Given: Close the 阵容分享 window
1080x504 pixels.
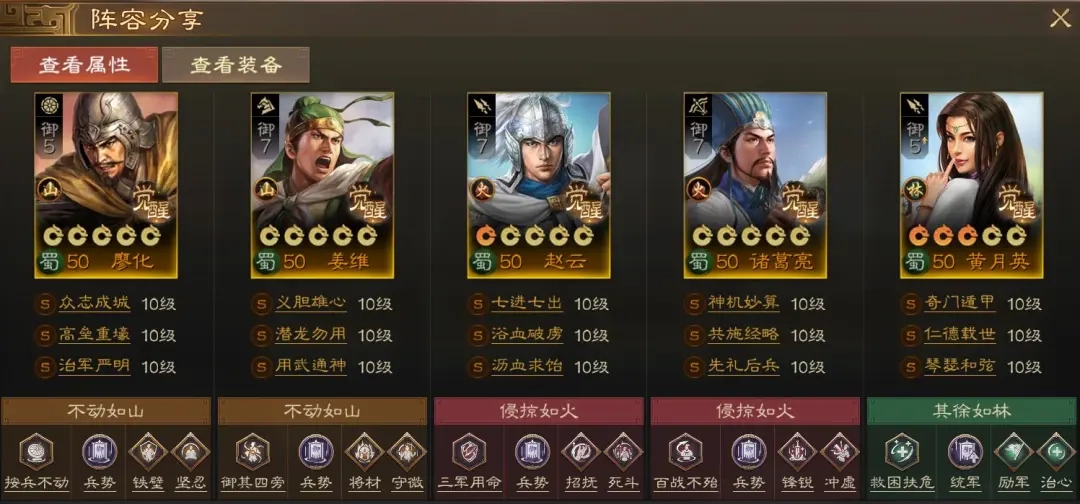Looking at the screenshot, I should [x=1060, y=19].
